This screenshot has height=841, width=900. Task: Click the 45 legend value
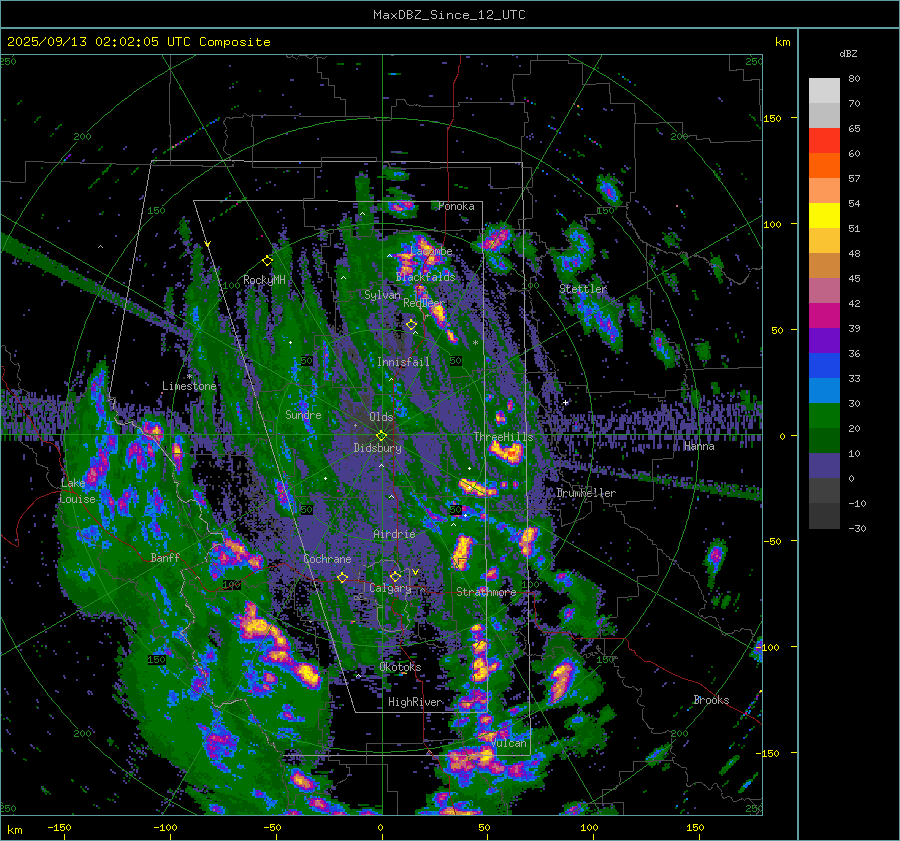pos(854,278)
